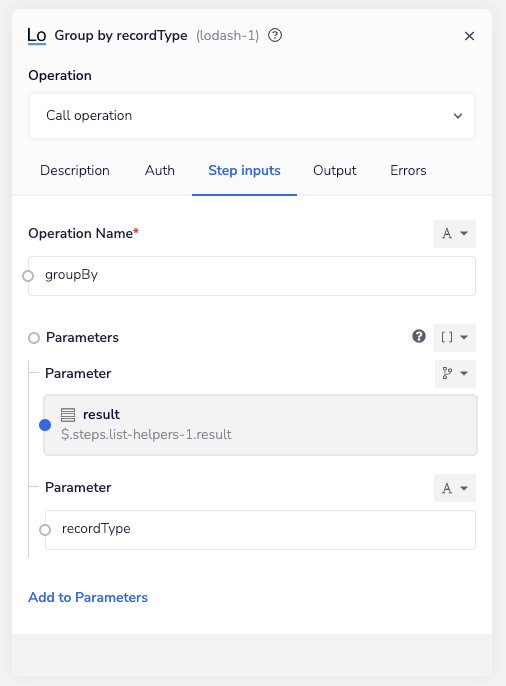Image resolution: width=506 pixels, height=686 pixels.
Task: Click the recordType parameter field
Action: coord(261,530)
